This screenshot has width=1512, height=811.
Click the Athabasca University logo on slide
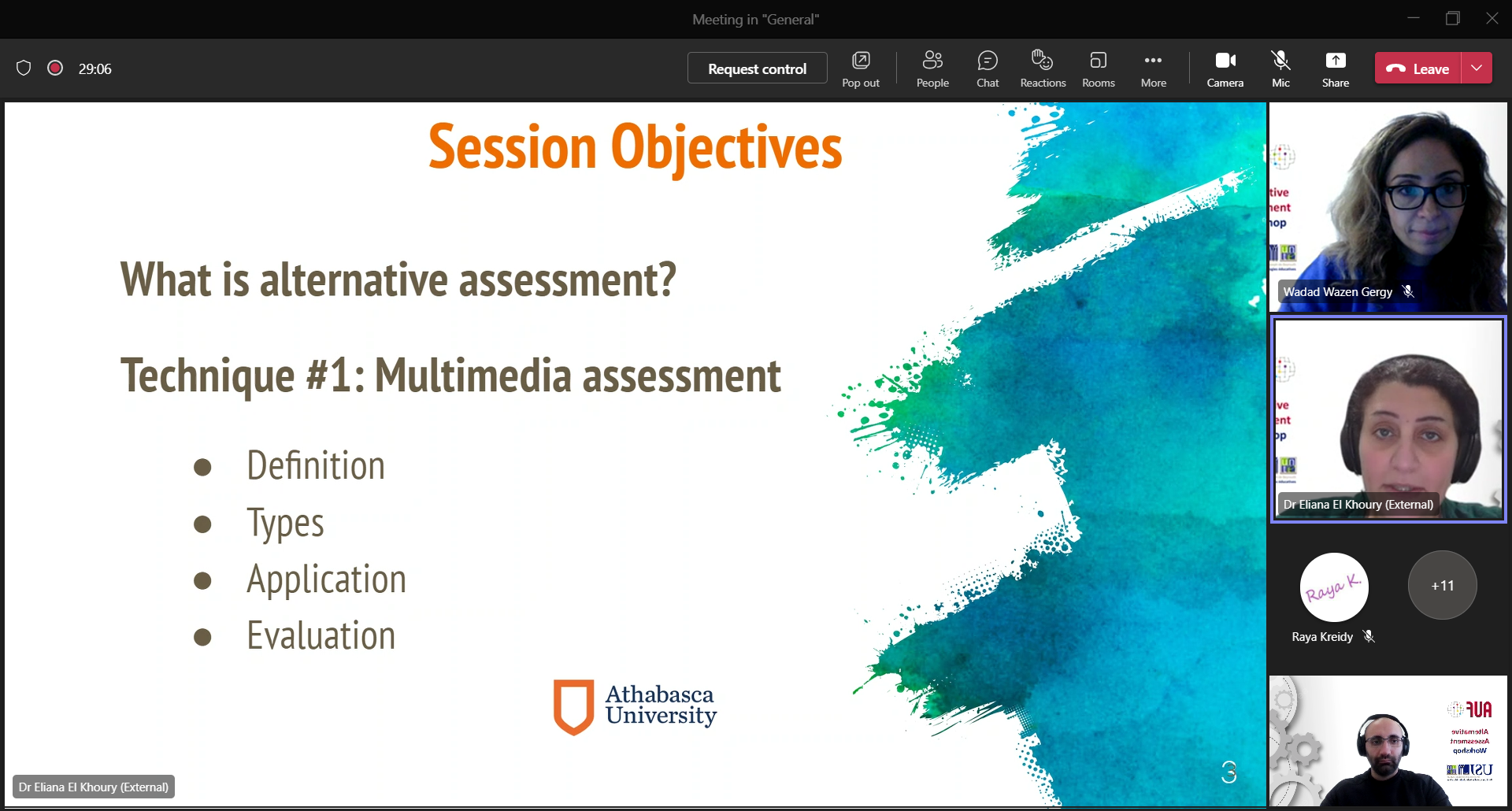(635, 706)
